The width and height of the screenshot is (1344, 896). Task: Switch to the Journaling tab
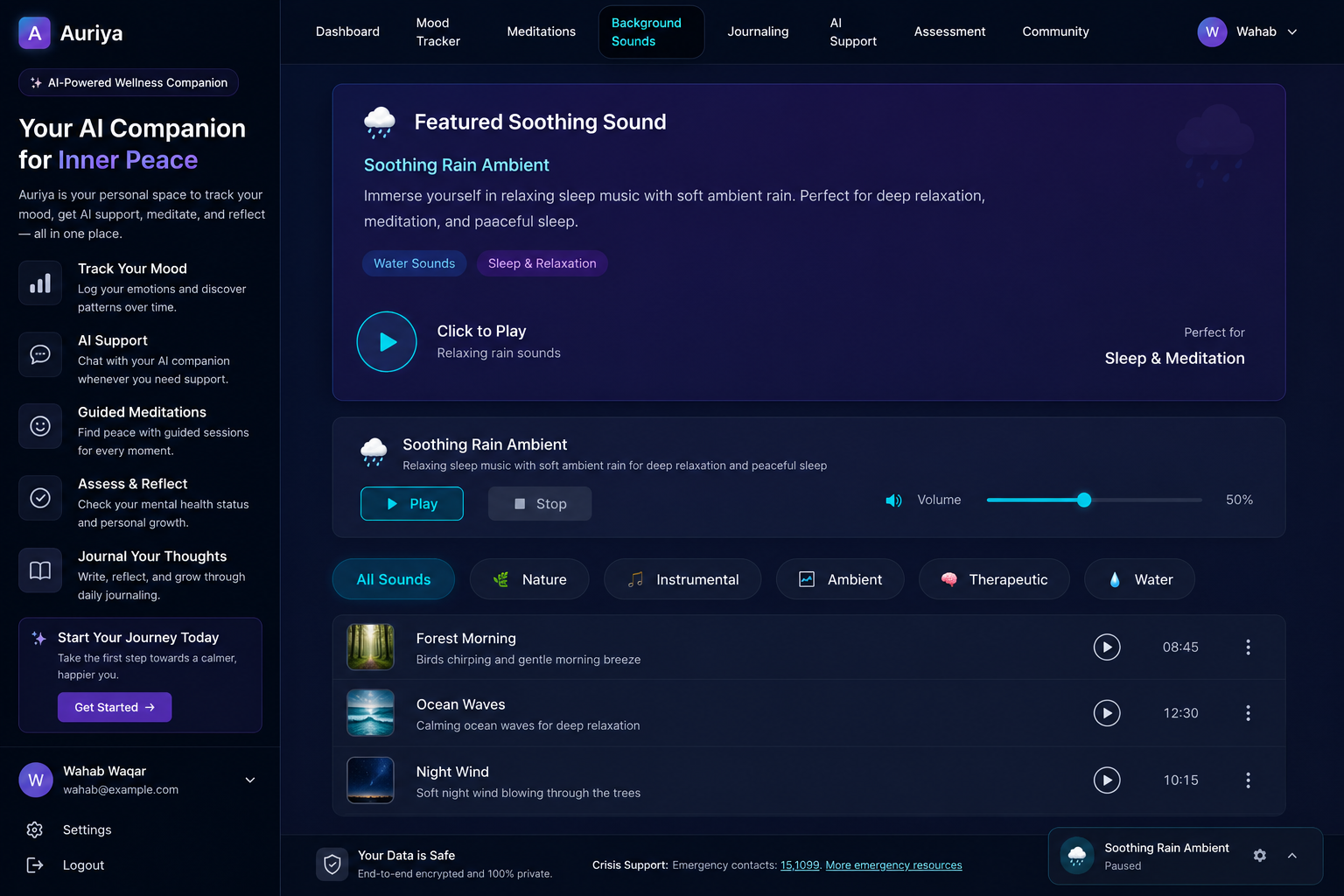tap(758, 31)
